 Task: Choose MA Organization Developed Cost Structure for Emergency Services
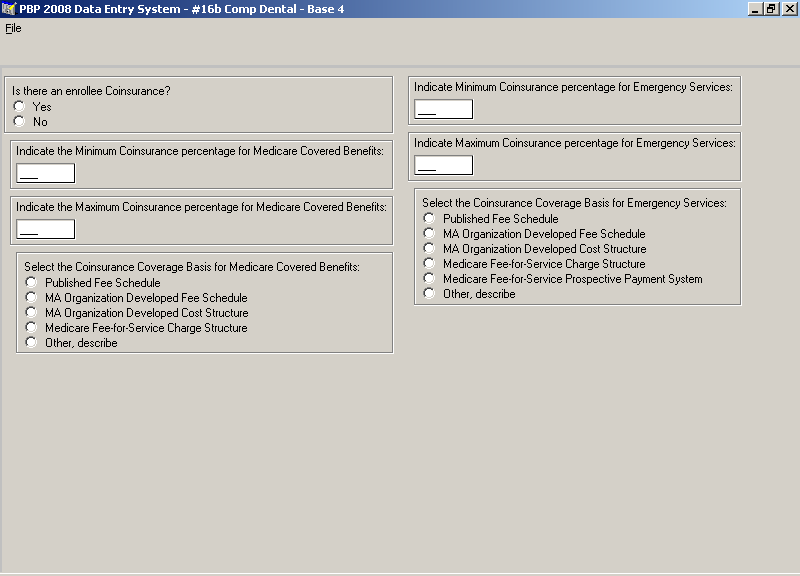[x=429, y=248]
